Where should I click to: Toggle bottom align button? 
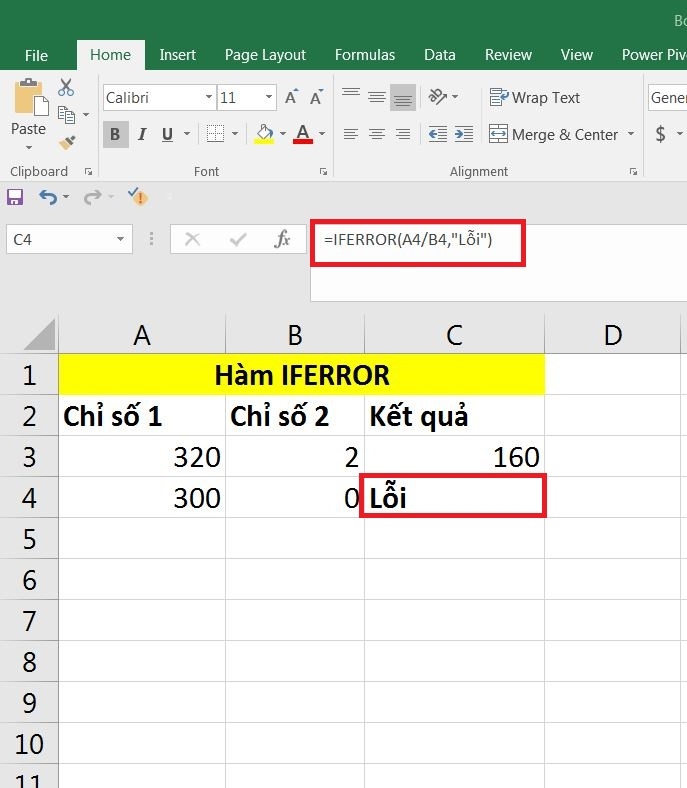coord(403,96)
